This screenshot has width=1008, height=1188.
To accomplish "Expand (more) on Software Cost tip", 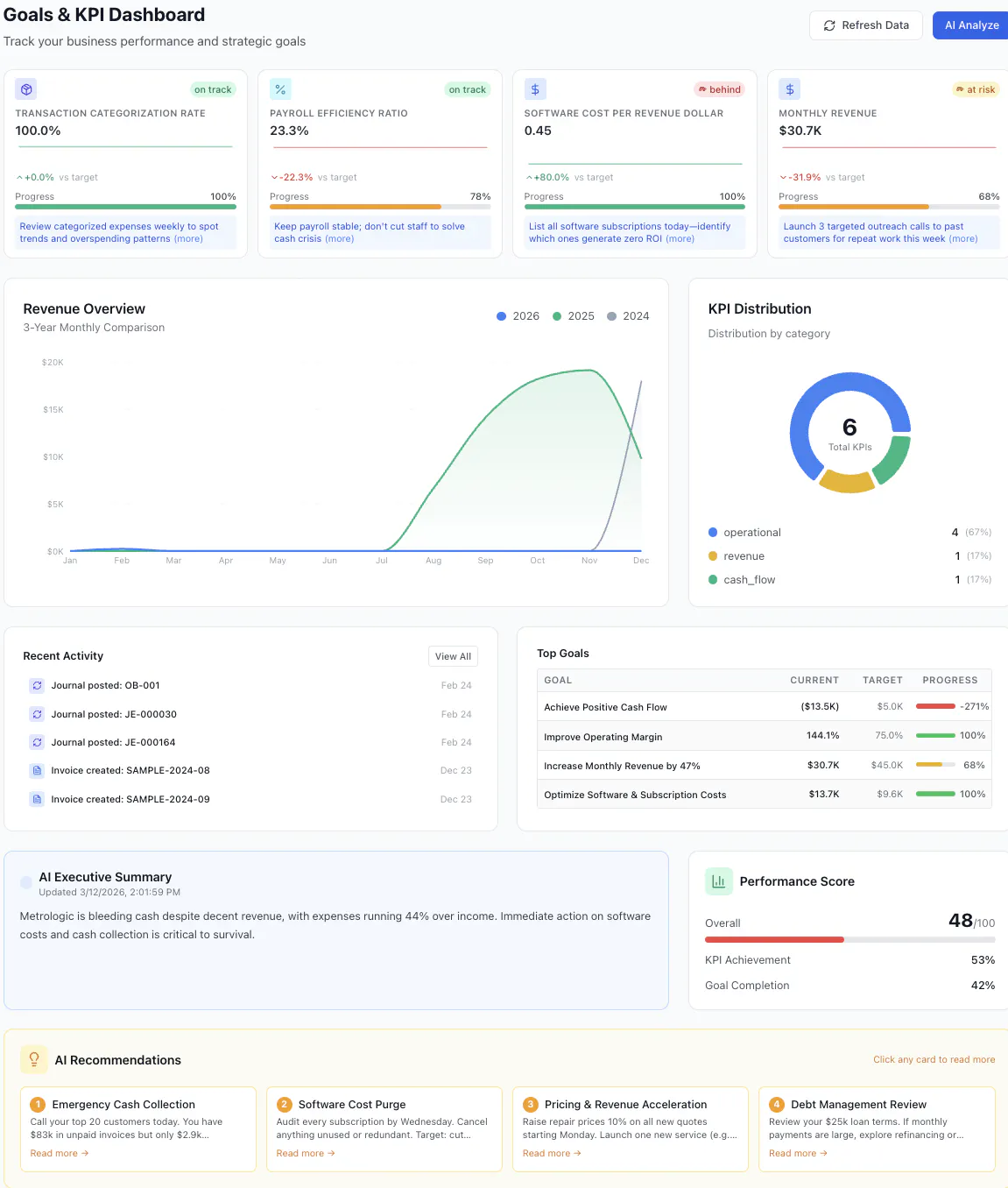I will pos(680,238).
